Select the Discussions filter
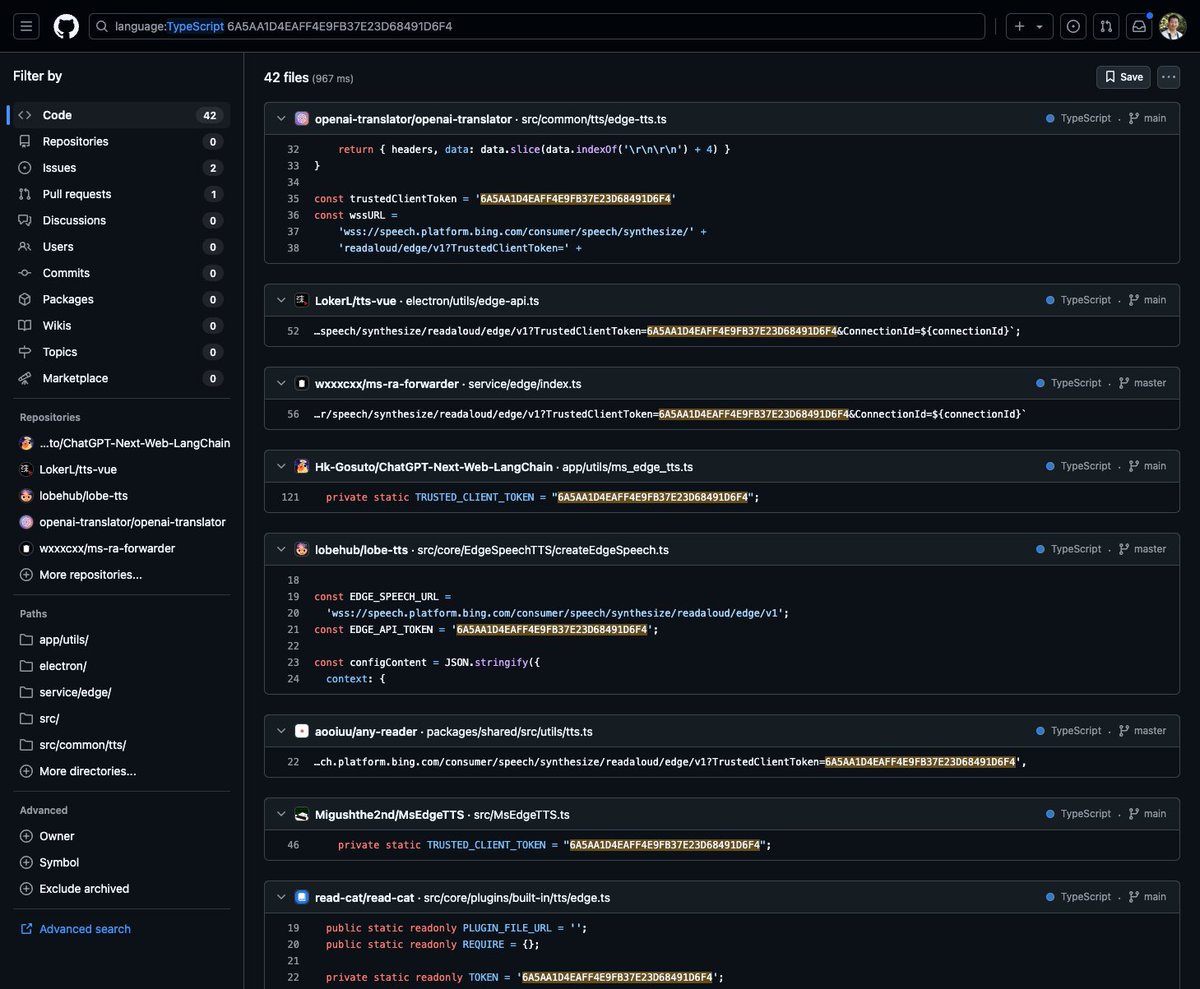 (x=119, y=220)
